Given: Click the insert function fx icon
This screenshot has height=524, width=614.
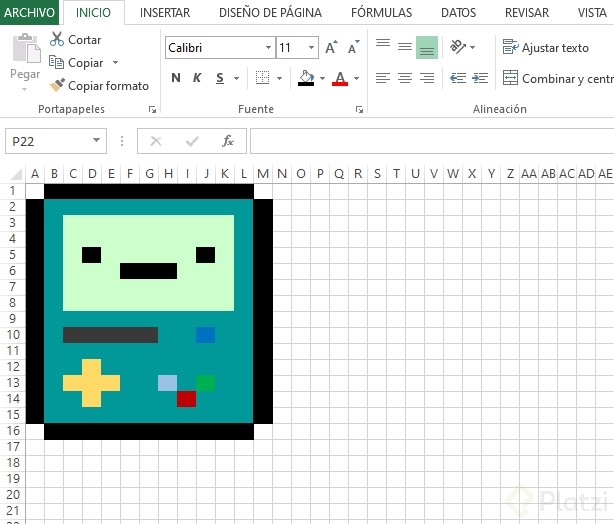Looking at the screenshot, I should (x=228, y=141).
